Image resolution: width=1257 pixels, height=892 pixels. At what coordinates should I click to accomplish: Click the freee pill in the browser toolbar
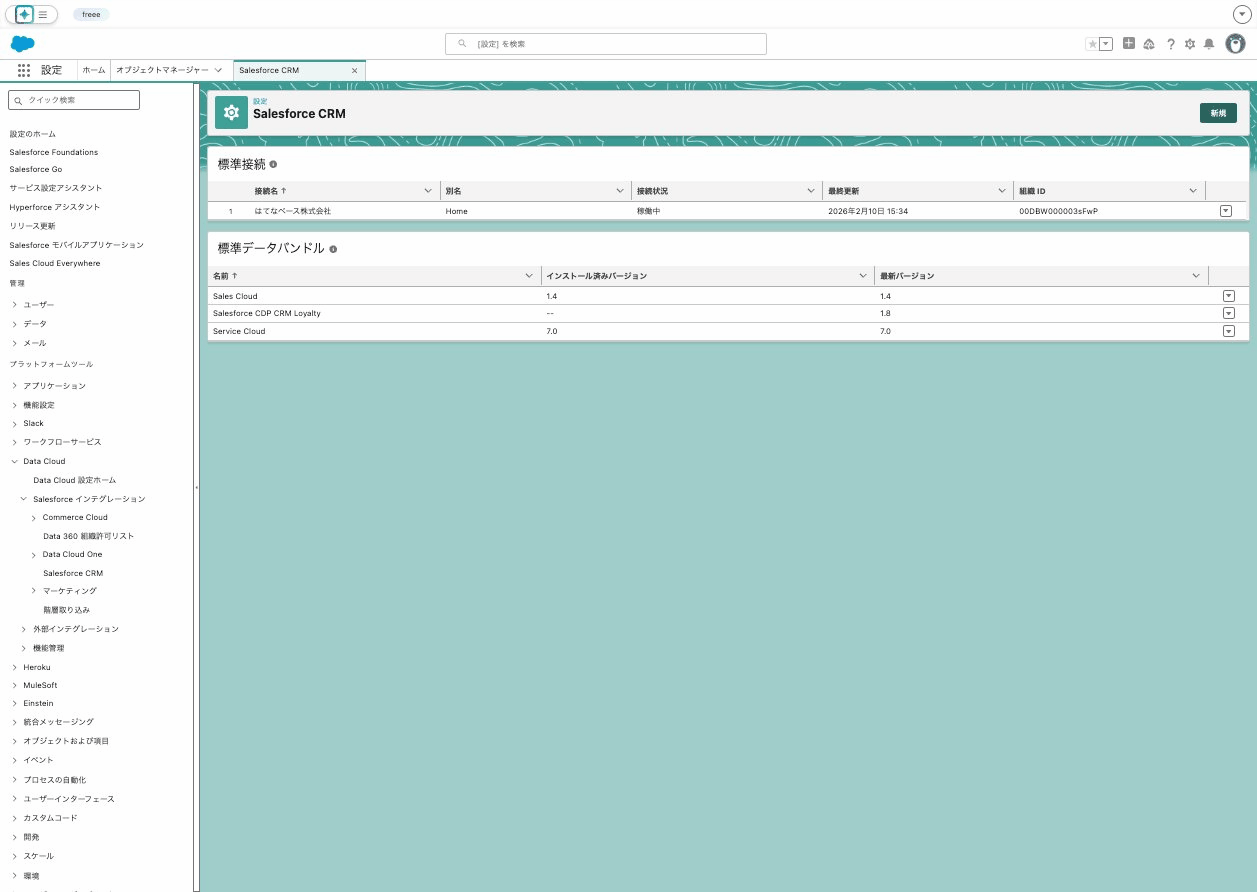90,14
